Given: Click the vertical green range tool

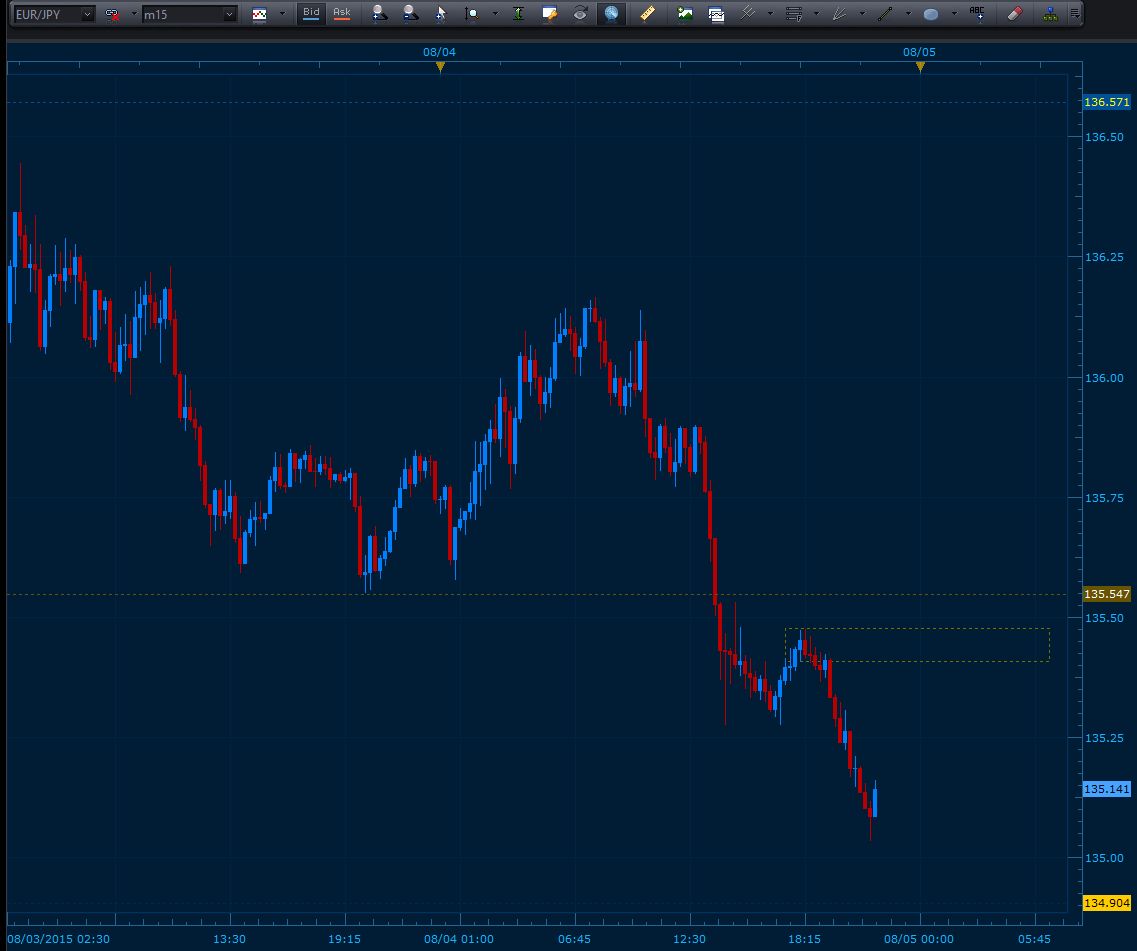Looking at the screenshot, I should click(518, 14).
